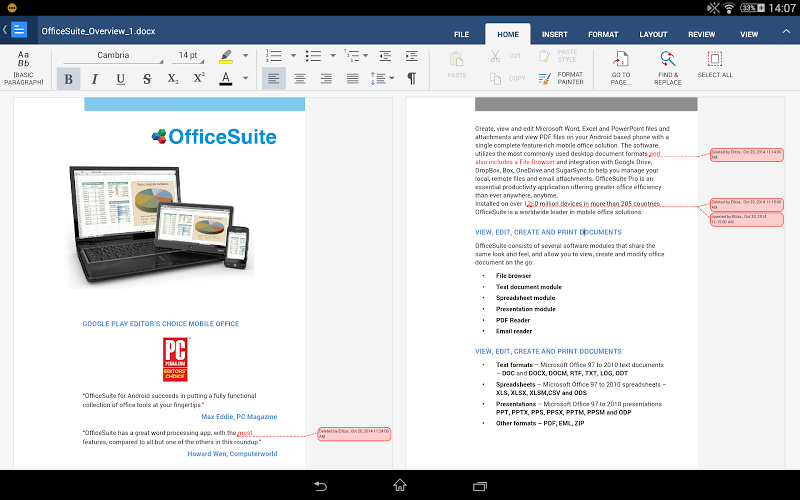Increase paragraph indent
The image size is (800, 500).
click(411, 56)
